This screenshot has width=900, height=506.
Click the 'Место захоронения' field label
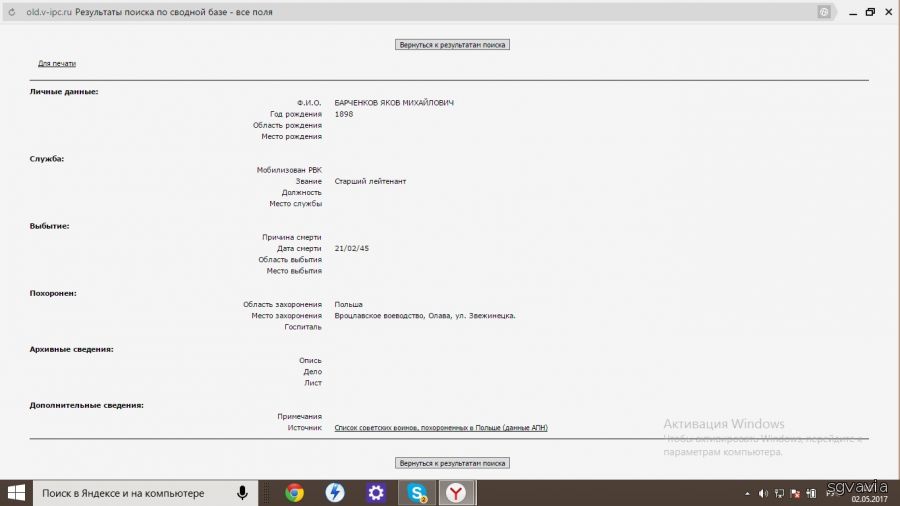point(286,316)
